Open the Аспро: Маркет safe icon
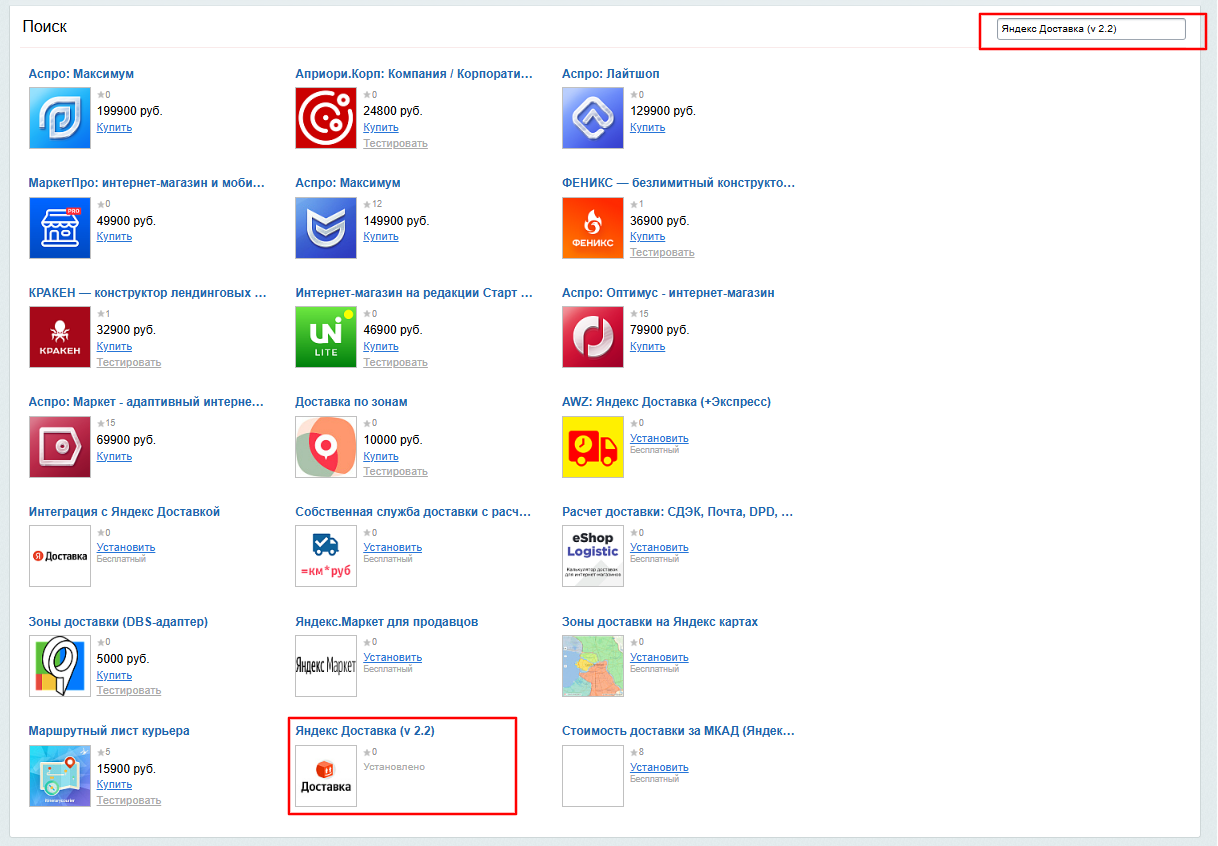Viewport: 1218px width, 846px height. 60,447
